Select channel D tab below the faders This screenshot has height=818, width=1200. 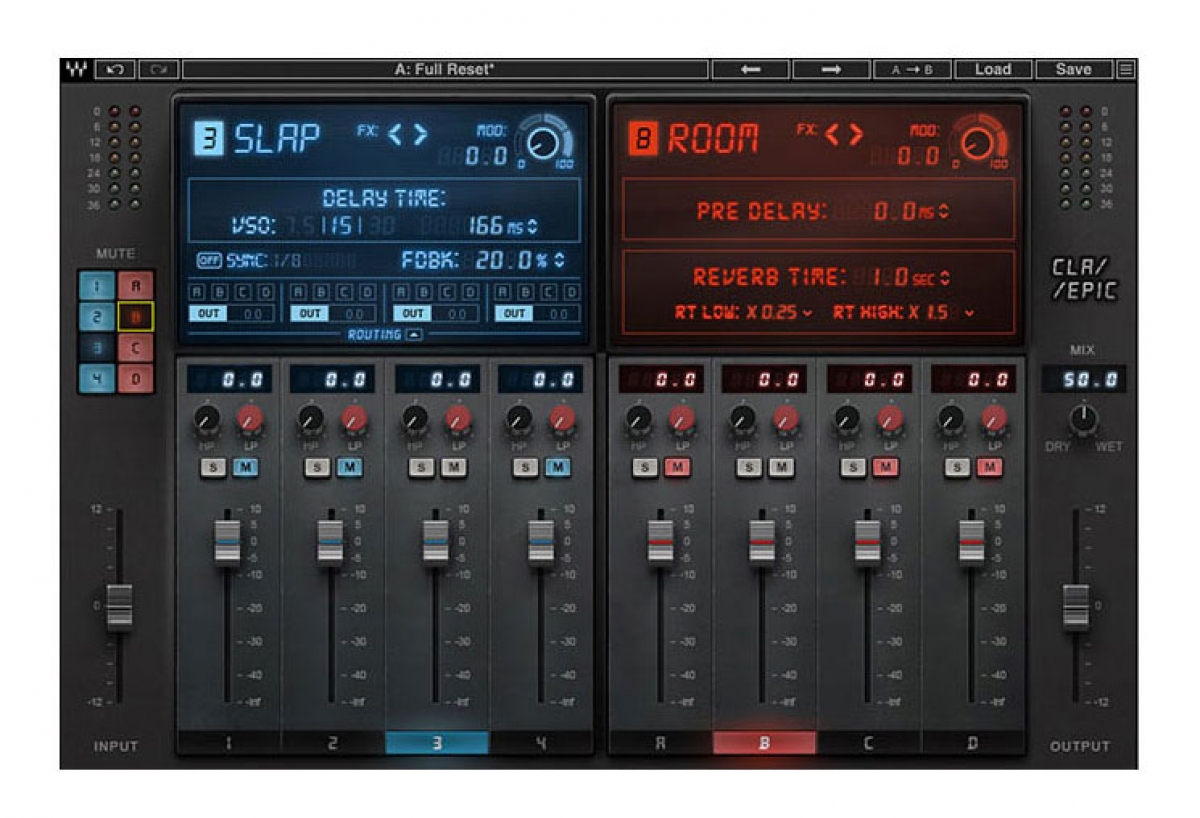972,743
